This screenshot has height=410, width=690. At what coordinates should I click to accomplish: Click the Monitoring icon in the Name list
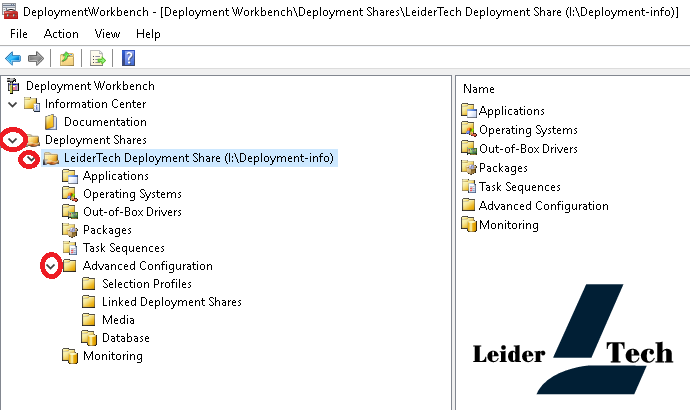coord(469,224)
